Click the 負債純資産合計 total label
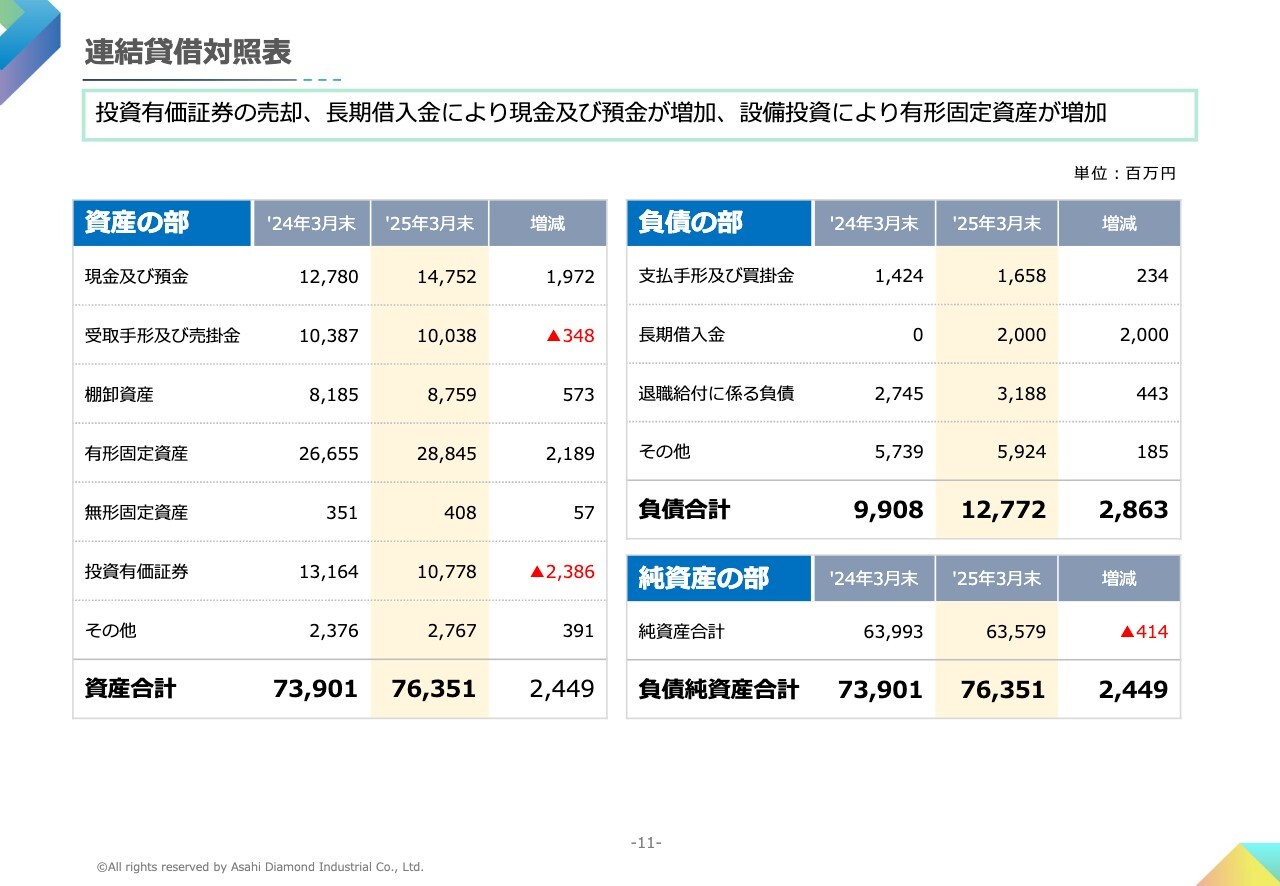The height and width of the screenshot is (886, 1280). pyautogui.click(x=719, y=690)
